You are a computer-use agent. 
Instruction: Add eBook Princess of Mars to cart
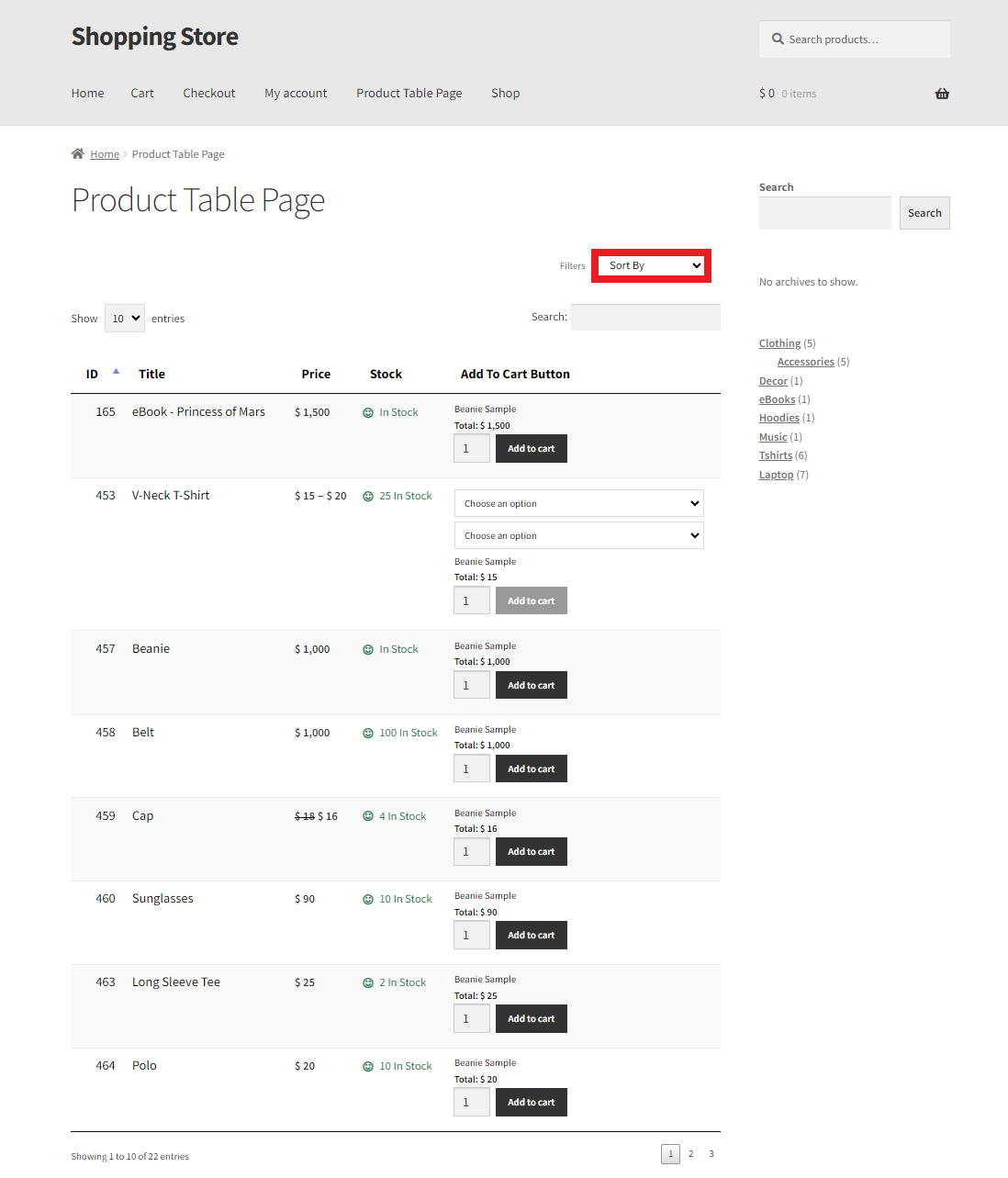[532, 449]
